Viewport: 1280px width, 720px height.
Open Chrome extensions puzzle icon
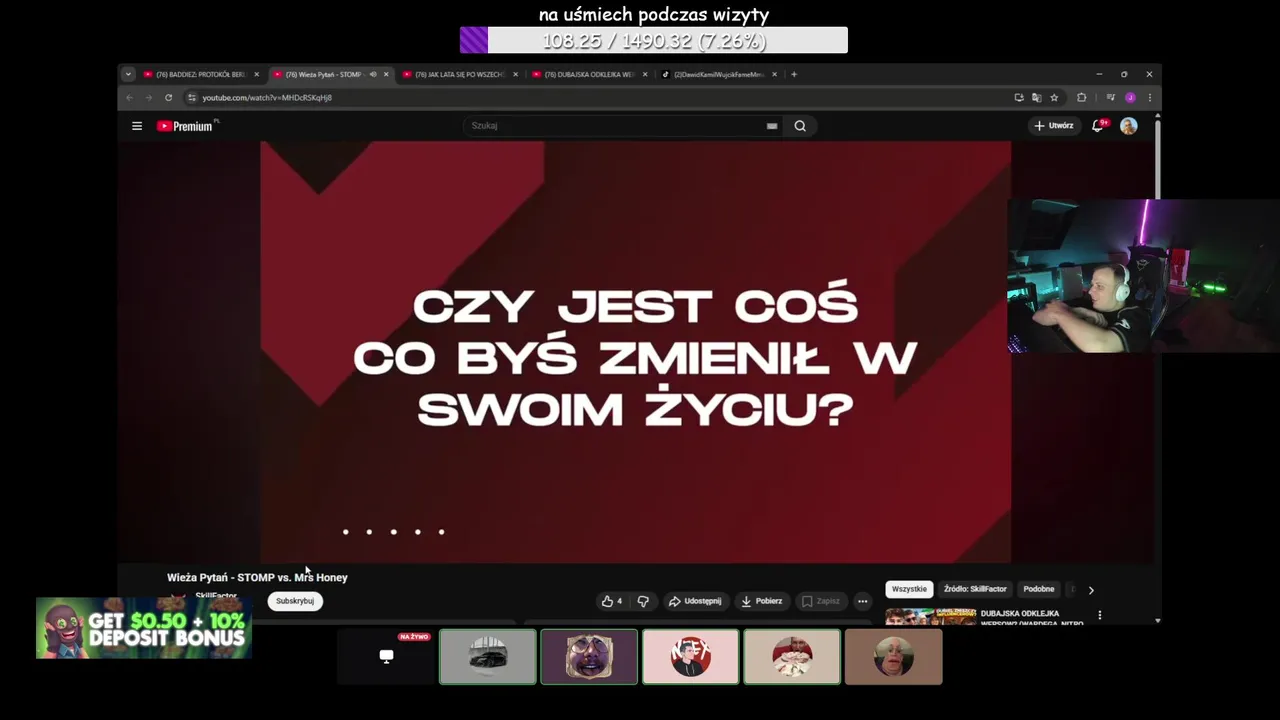pyautogui.click(x=1081, y=97)
